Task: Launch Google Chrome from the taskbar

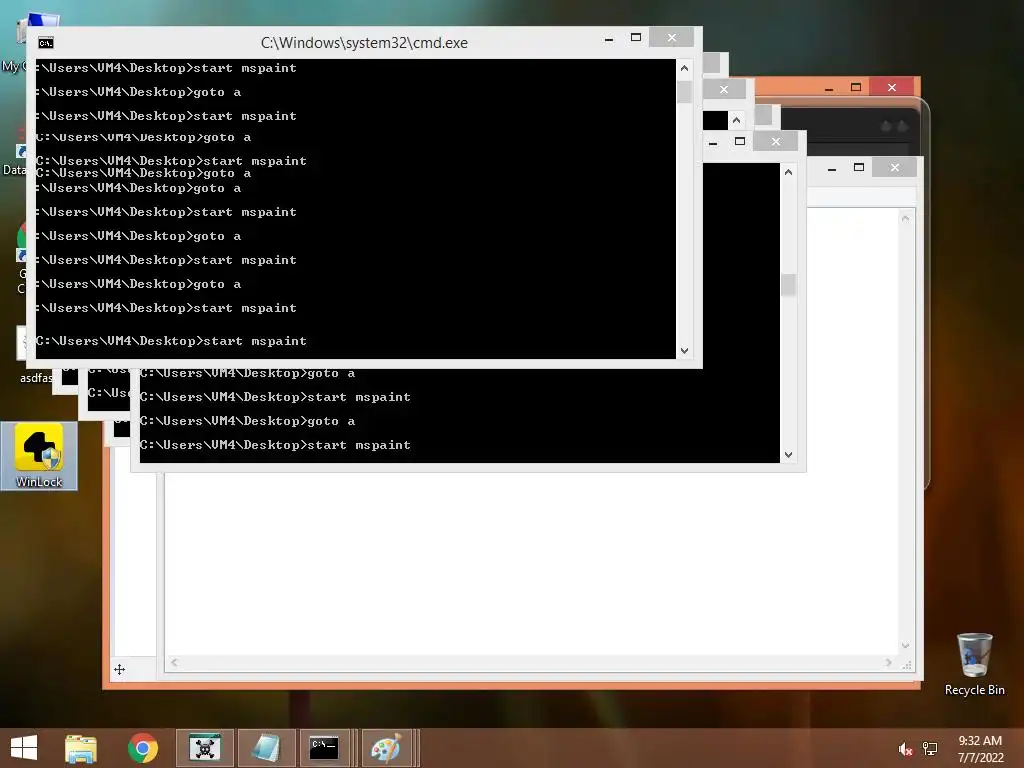Action: click(143, 748)
